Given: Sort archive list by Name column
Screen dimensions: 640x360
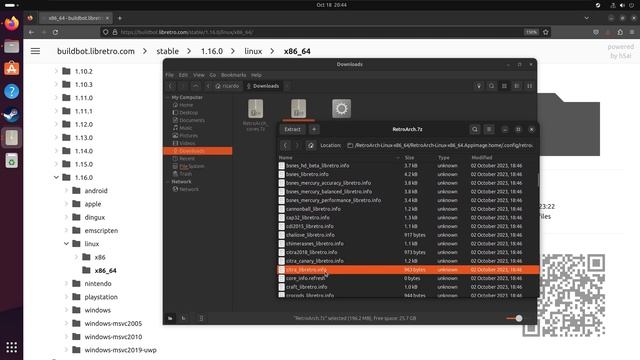Looking at the screenshot, I should [339, 158].
